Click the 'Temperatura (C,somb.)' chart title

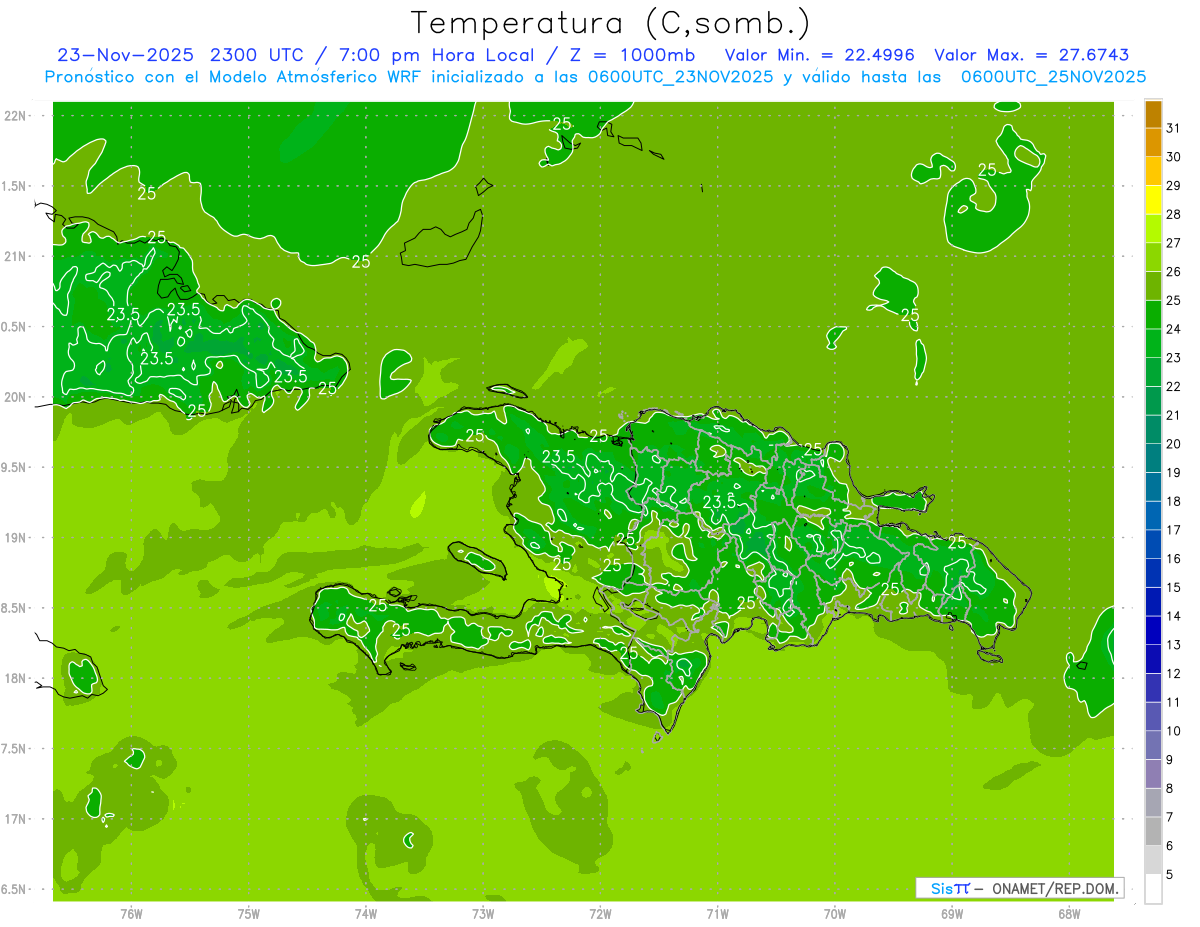click(x=610, y=23)
